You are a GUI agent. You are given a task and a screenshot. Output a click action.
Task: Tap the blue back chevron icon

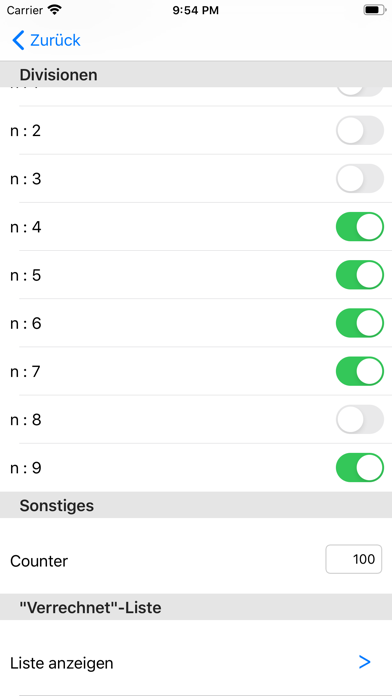(18, 40)
